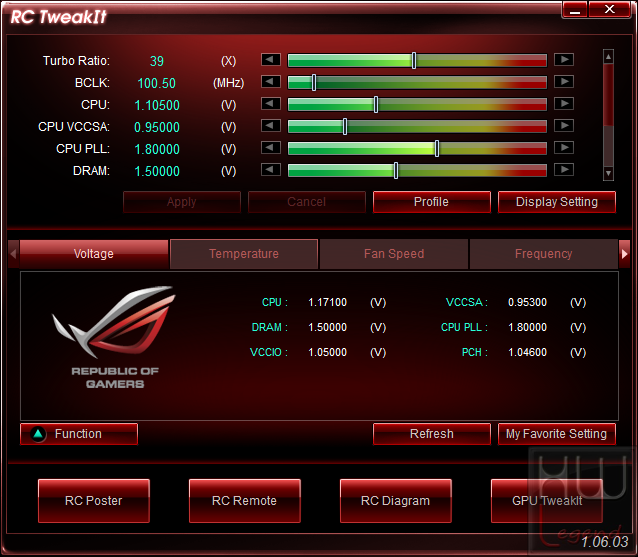Increase BCLK with right arrow

click(x=564, y=82)
